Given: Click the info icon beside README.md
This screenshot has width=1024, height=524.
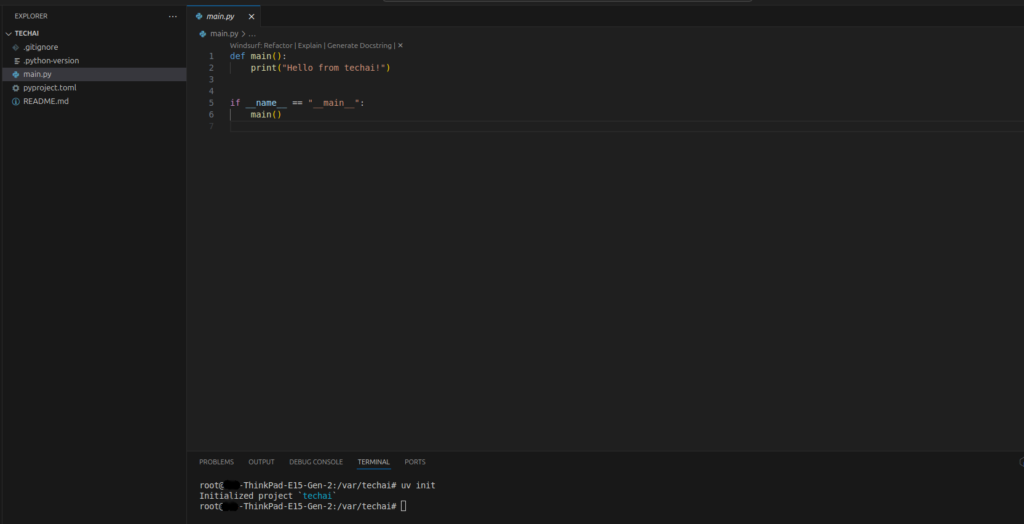Looking at the screenshot, I should [16, 101].
